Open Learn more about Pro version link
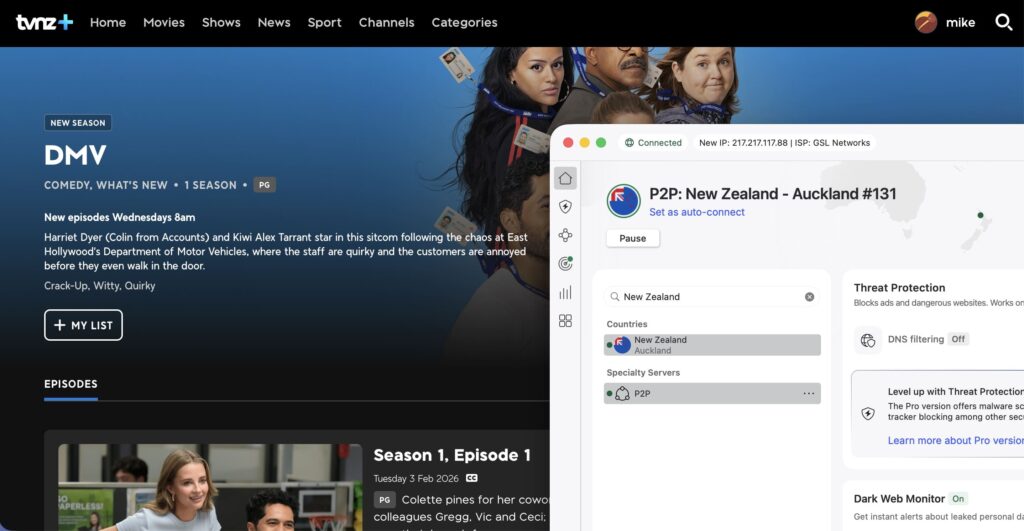Viewport: 1024px width, 531px height. click(955, 440)
